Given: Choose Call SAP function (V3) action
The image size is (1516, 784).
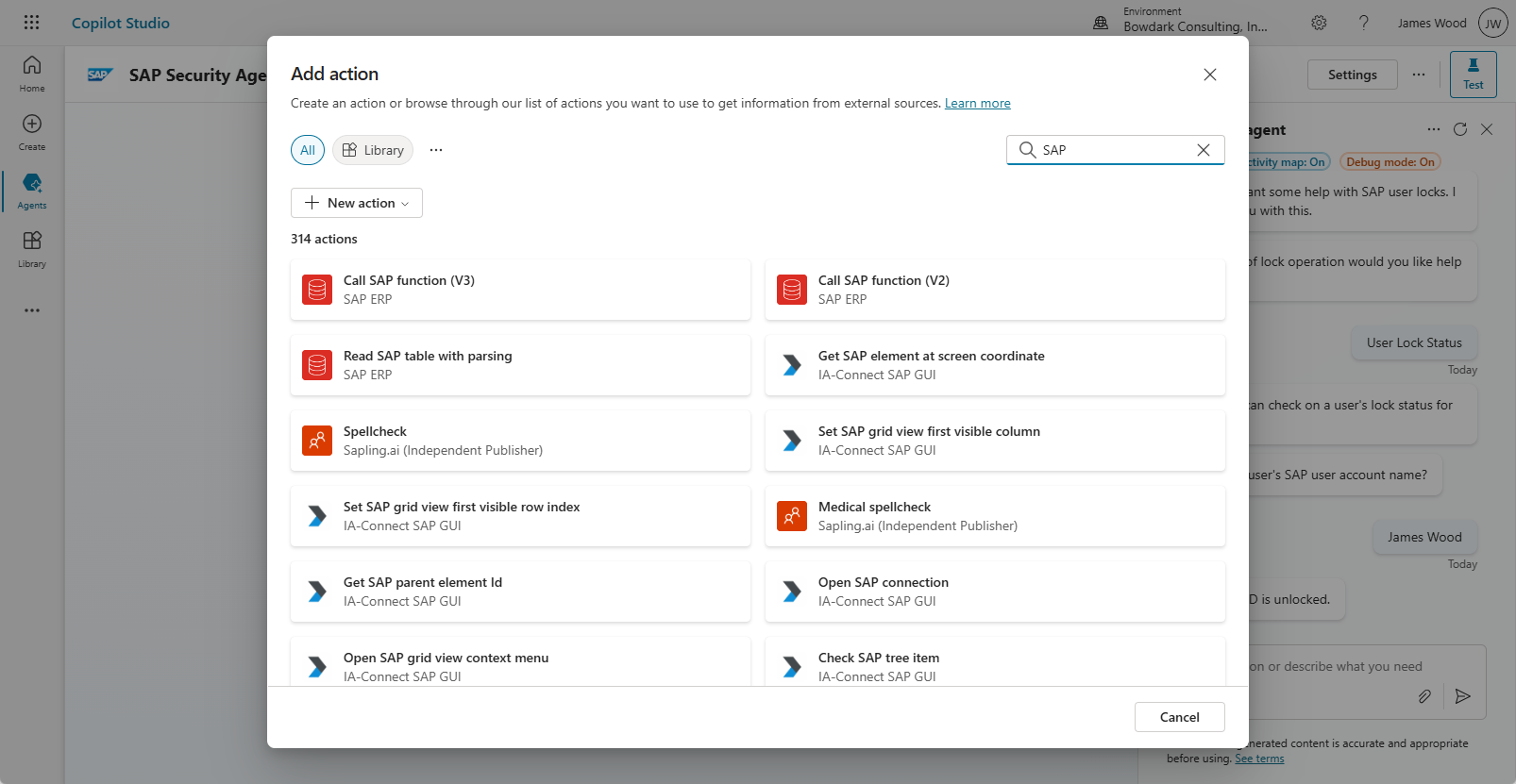Looking at the screenshot, I should point(520,290).
